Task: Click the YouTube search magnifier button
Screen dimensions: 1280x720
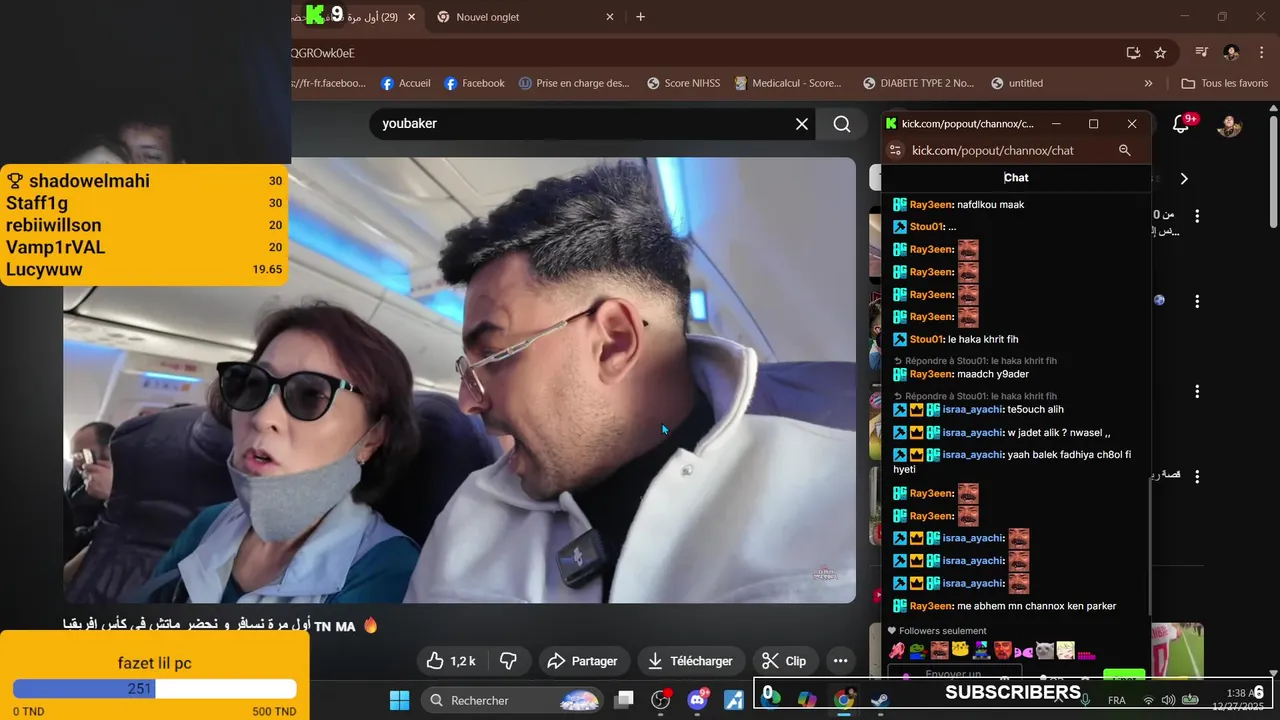Action: pos(842,124)
